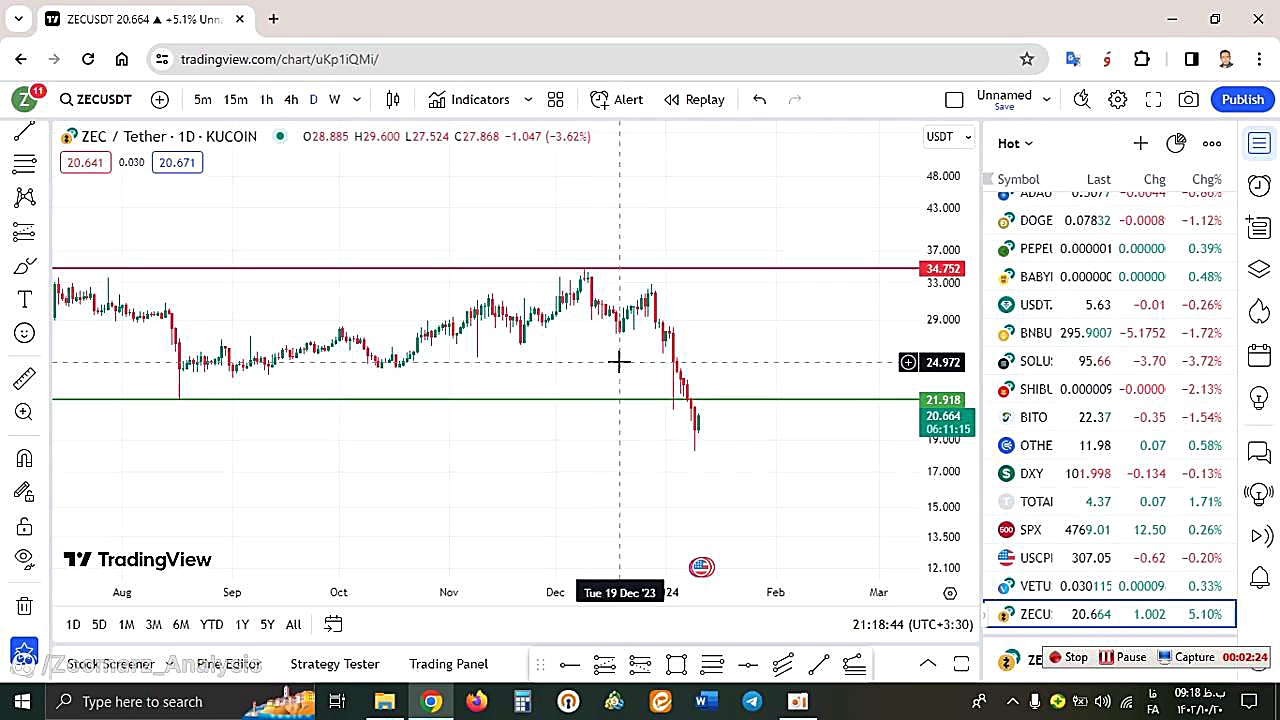Select the brush drawing tool
The width and height of the screenshot is (1280, 720).
click(x=25, y=266)
